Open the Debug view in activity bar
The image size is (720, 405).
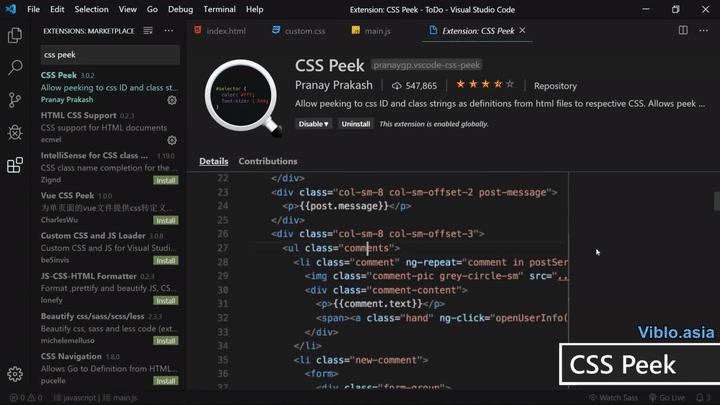pyautogui.click(x=15, y=132)
